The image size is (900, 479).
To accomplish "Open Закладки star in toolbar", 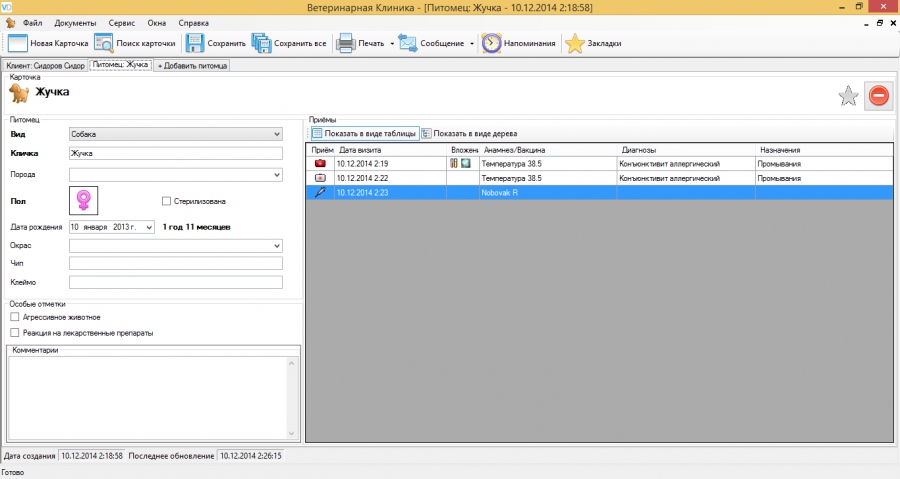I will (x=575, y=44).
